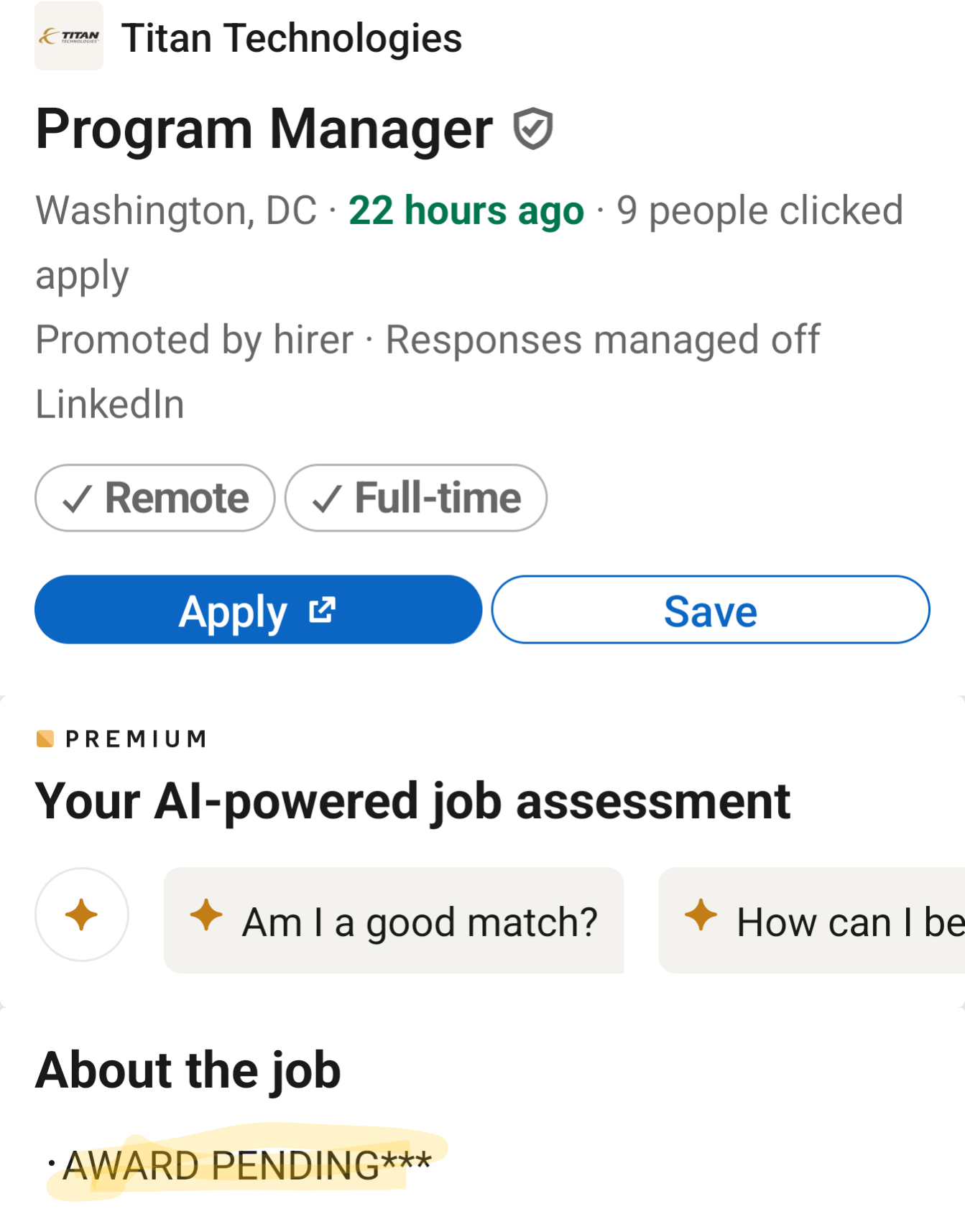This screenshot has height=1232, width=965.
Task: Ask 'Am I a good match?'
Action: click(419, 922)
